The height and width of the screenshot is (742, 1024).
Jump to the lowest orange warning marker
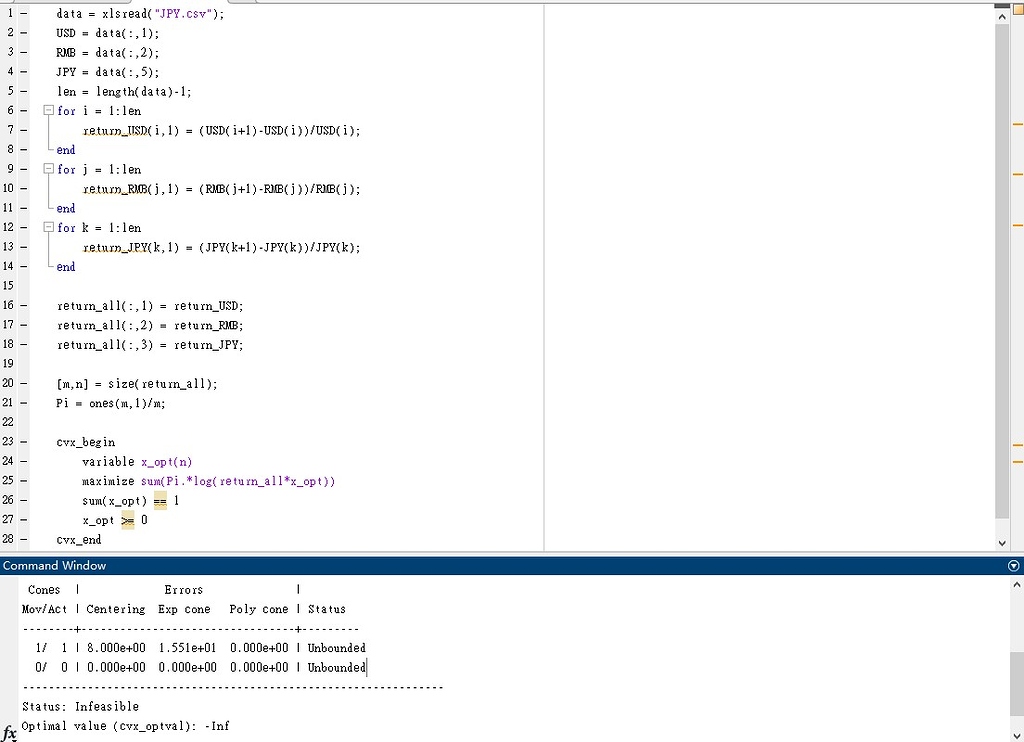click(1017, 462)
